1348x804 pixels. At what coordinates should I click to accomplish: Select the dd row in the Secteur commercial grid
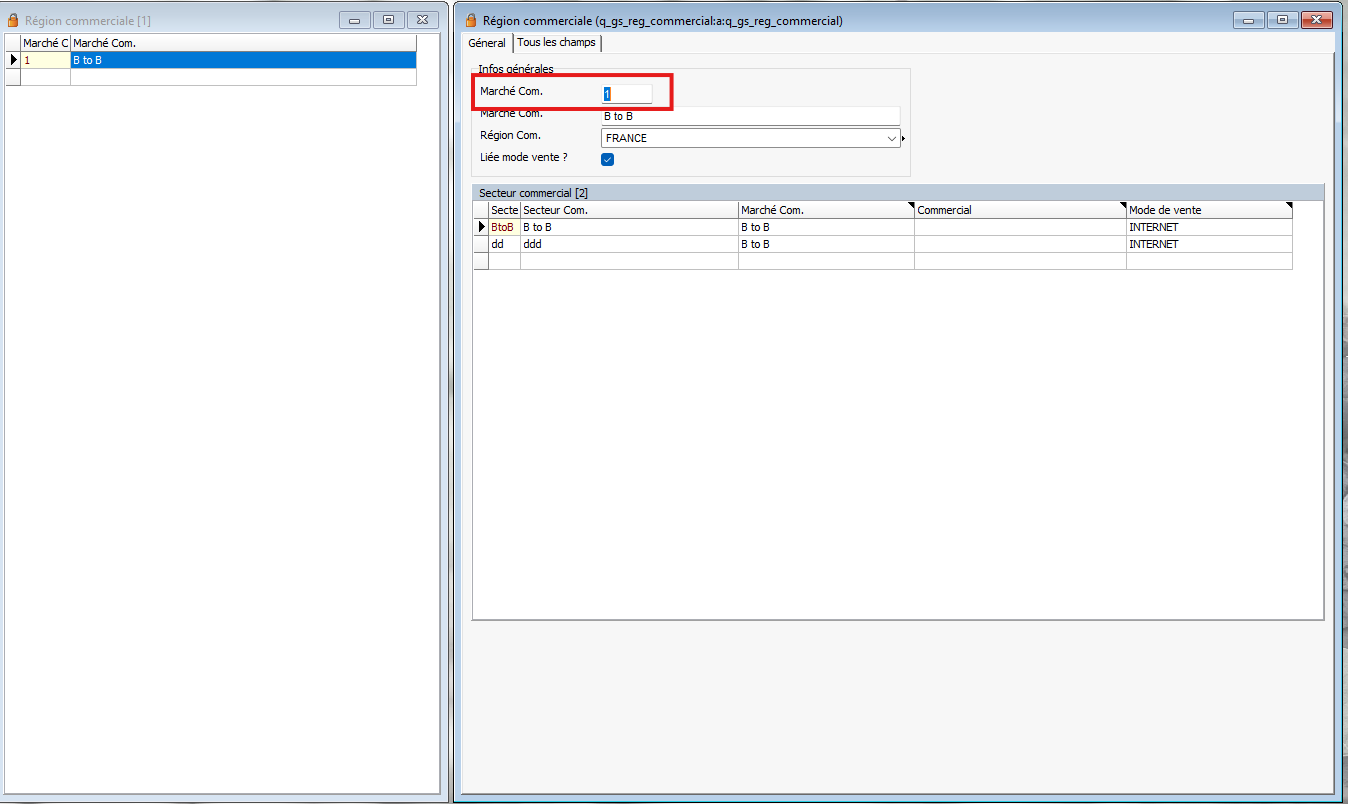628,244
